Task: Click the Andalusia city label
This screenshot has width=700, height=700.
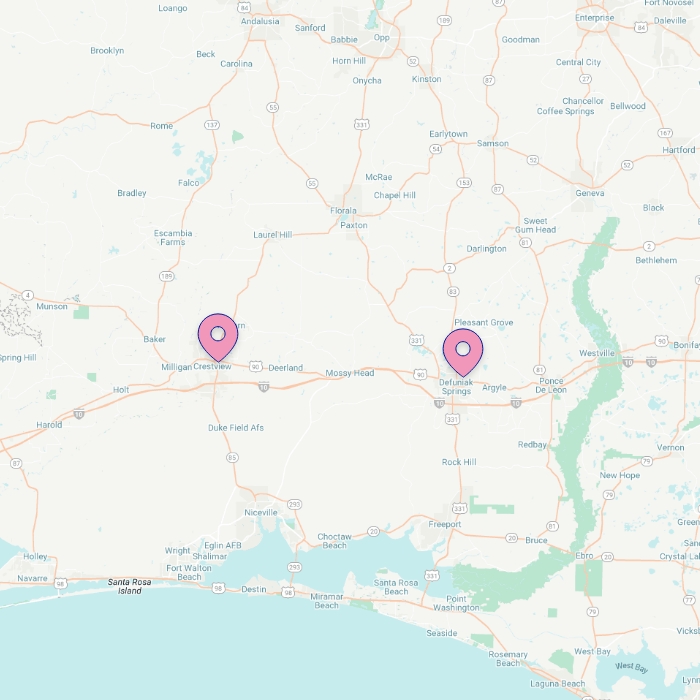Action: [260, 21]
